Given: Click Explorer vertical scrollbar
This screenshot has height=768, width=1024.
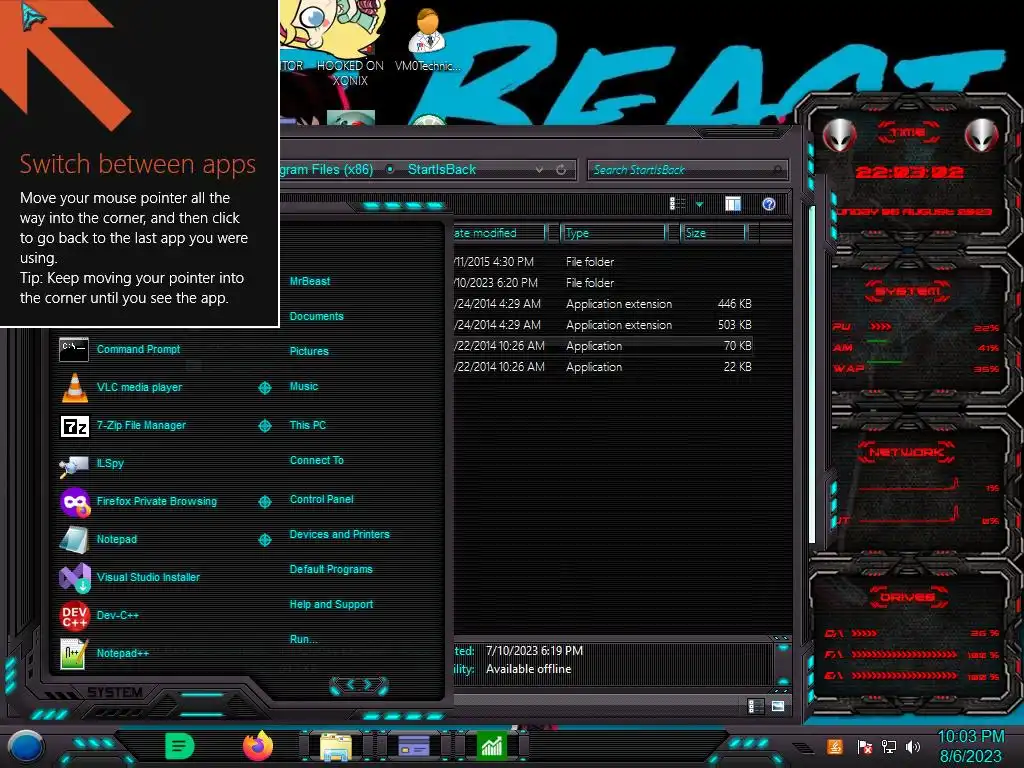Looking at the screenshot, I should 812,375.
